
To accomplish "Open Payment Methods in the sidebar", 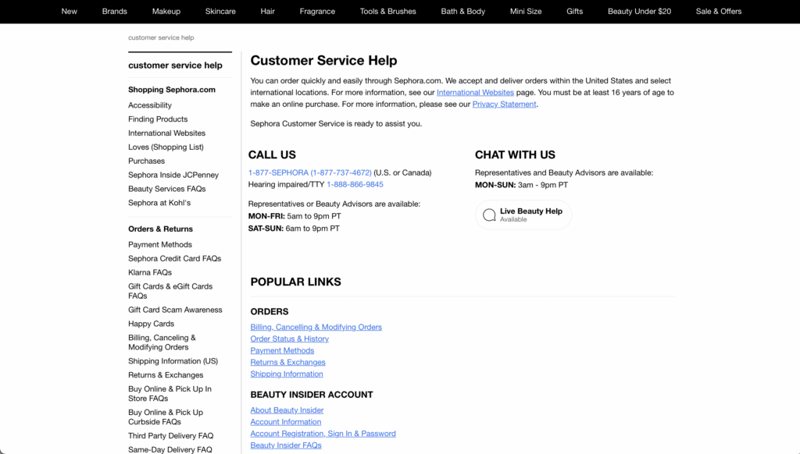I will pos(160,245).
